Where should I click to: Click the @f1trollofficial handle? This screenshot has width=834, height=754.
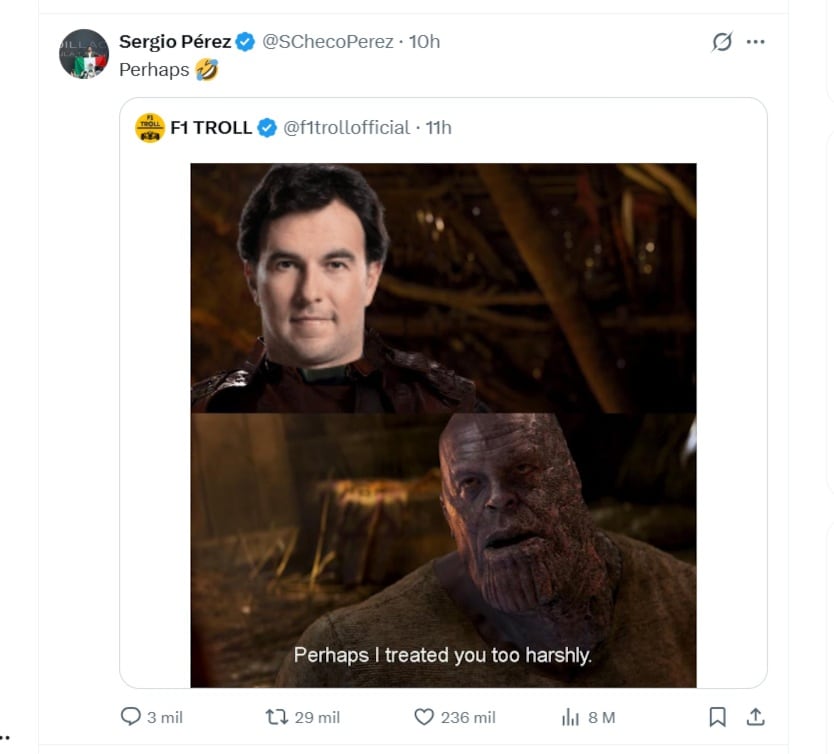click(x=346, y=127)
